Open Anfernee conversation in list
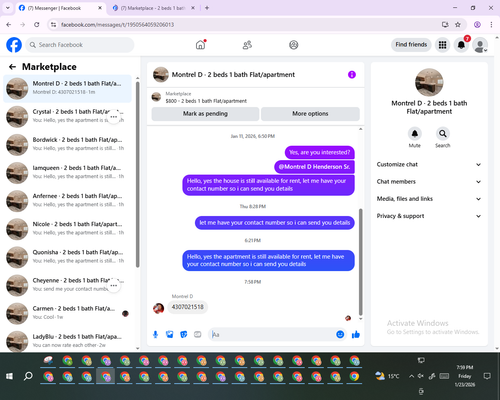Image resolution: width=500 pixels, height=400 pixels. point(67,201)
